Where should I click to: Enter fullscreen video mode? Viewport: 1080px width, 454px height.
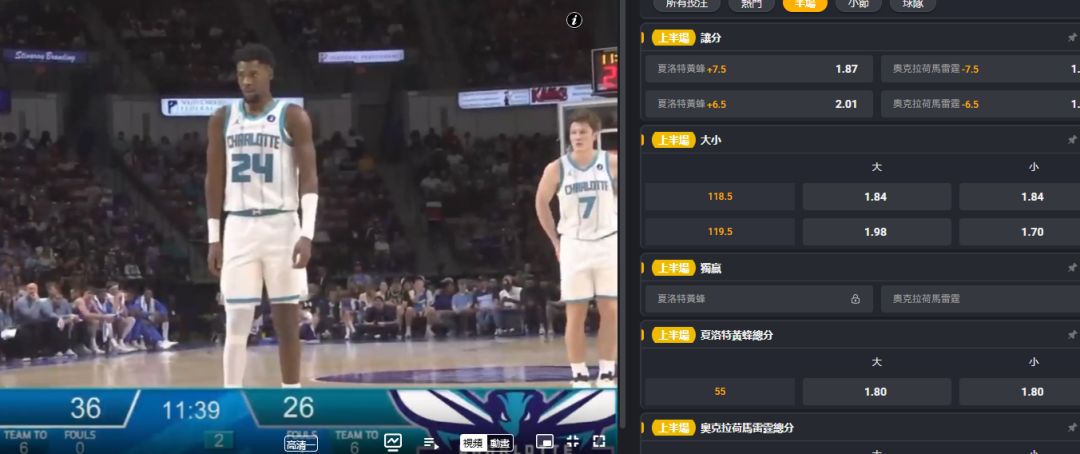599,441
